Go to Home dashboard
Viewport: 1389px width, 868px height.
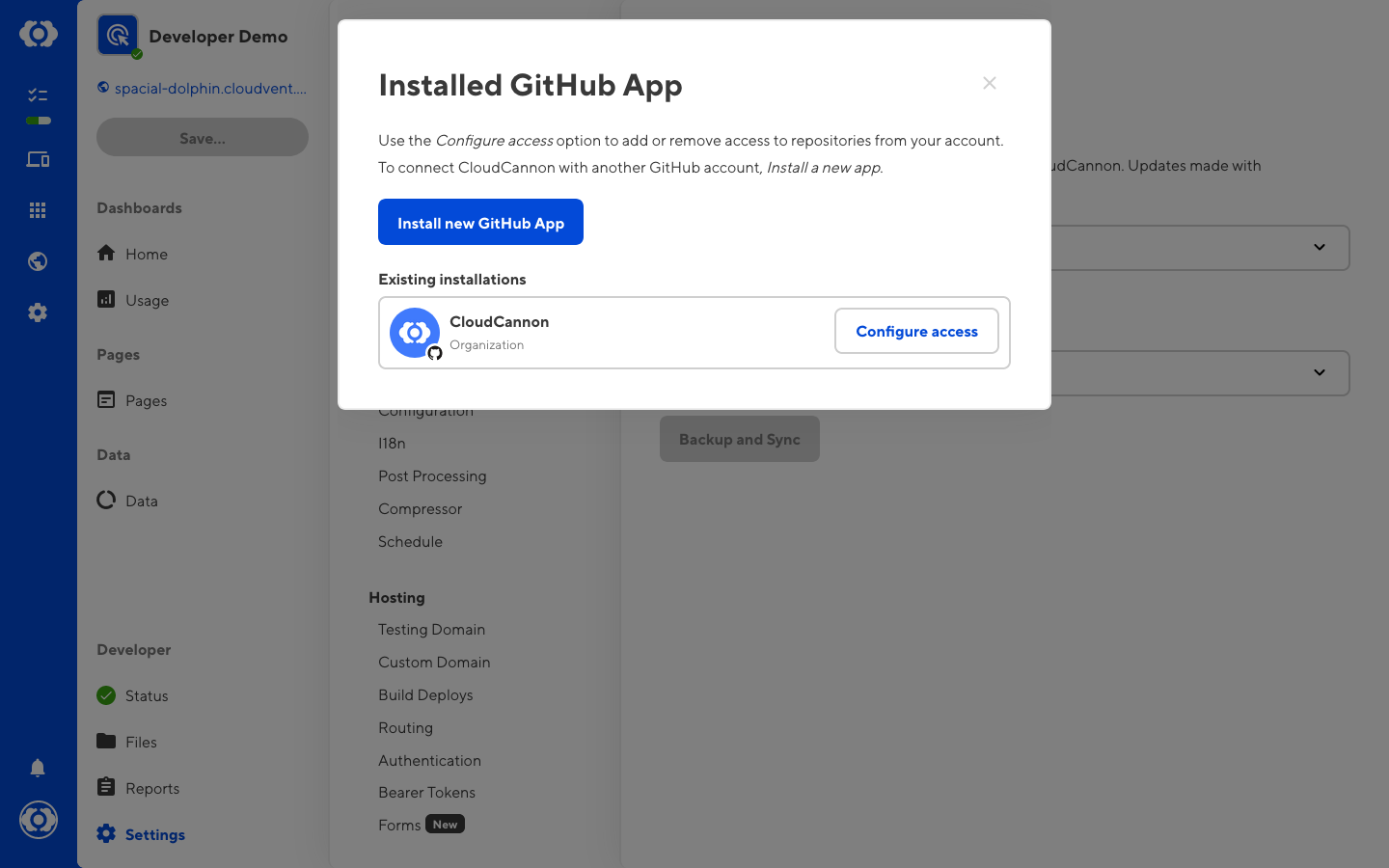pos(146,254)
